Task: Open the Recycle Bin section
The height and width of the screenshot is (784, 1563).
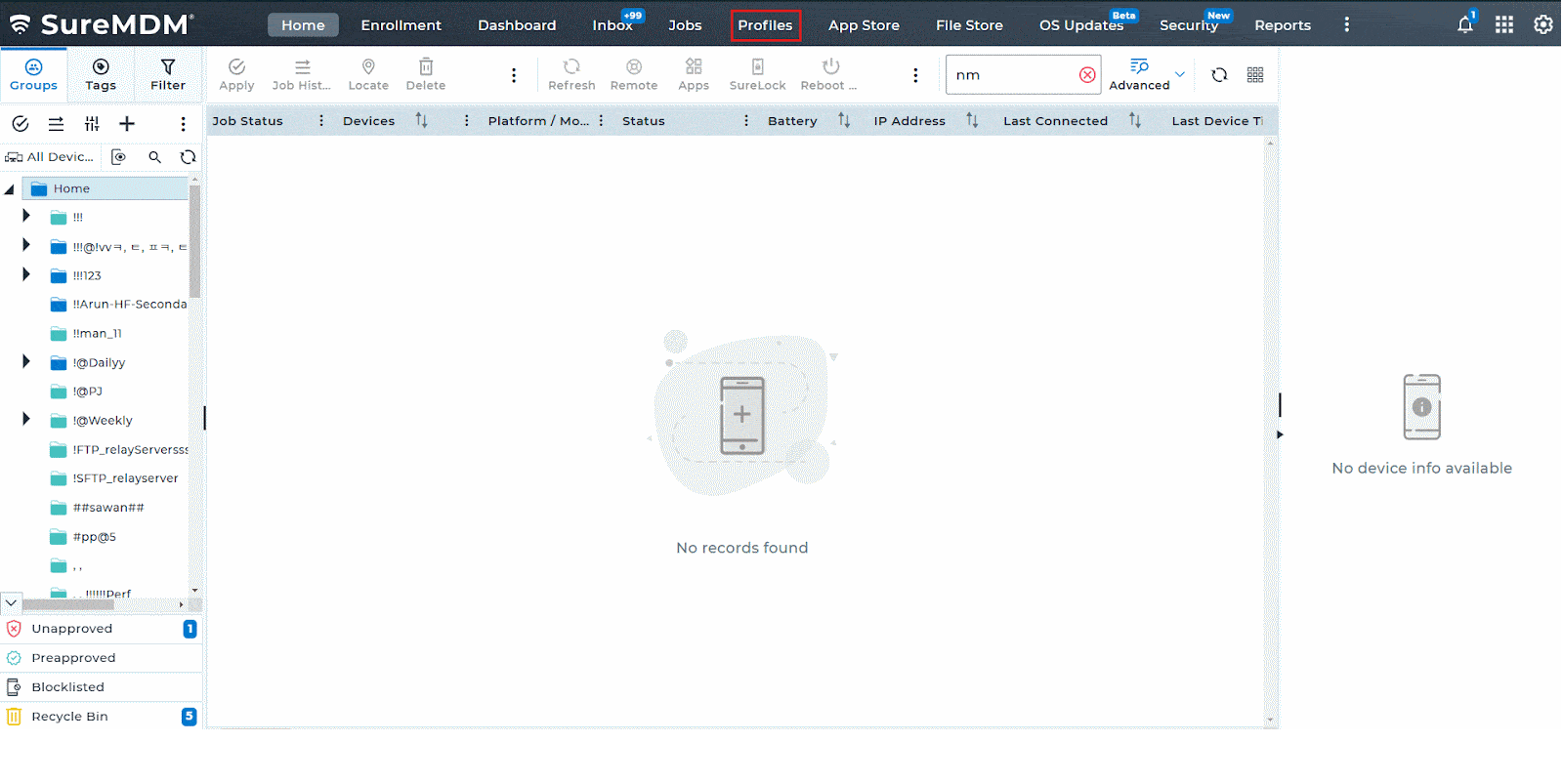Action: 69,717
